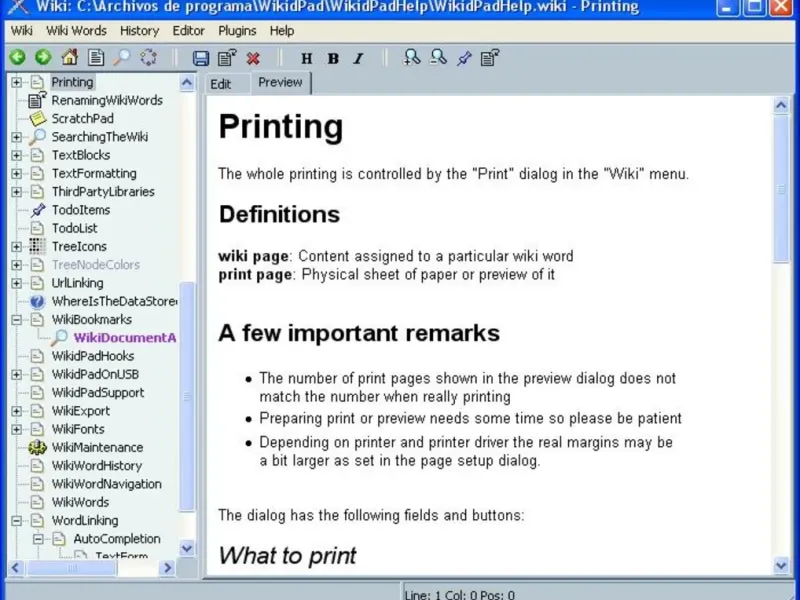
Task: Apply heading format with the H icon
Action: [x=307, y=59]
